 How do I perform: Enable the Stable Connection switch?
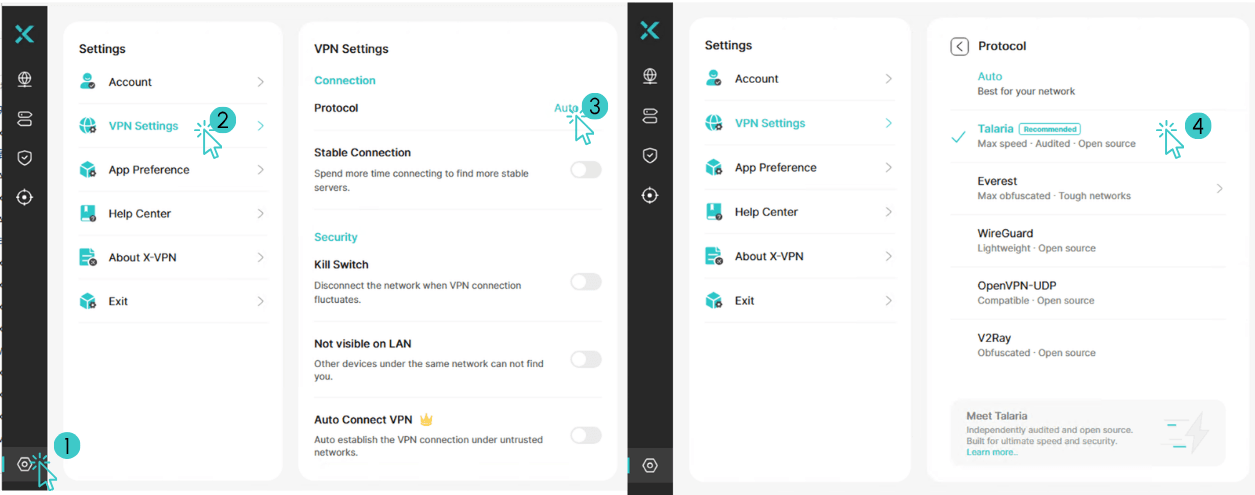(586, 170)
